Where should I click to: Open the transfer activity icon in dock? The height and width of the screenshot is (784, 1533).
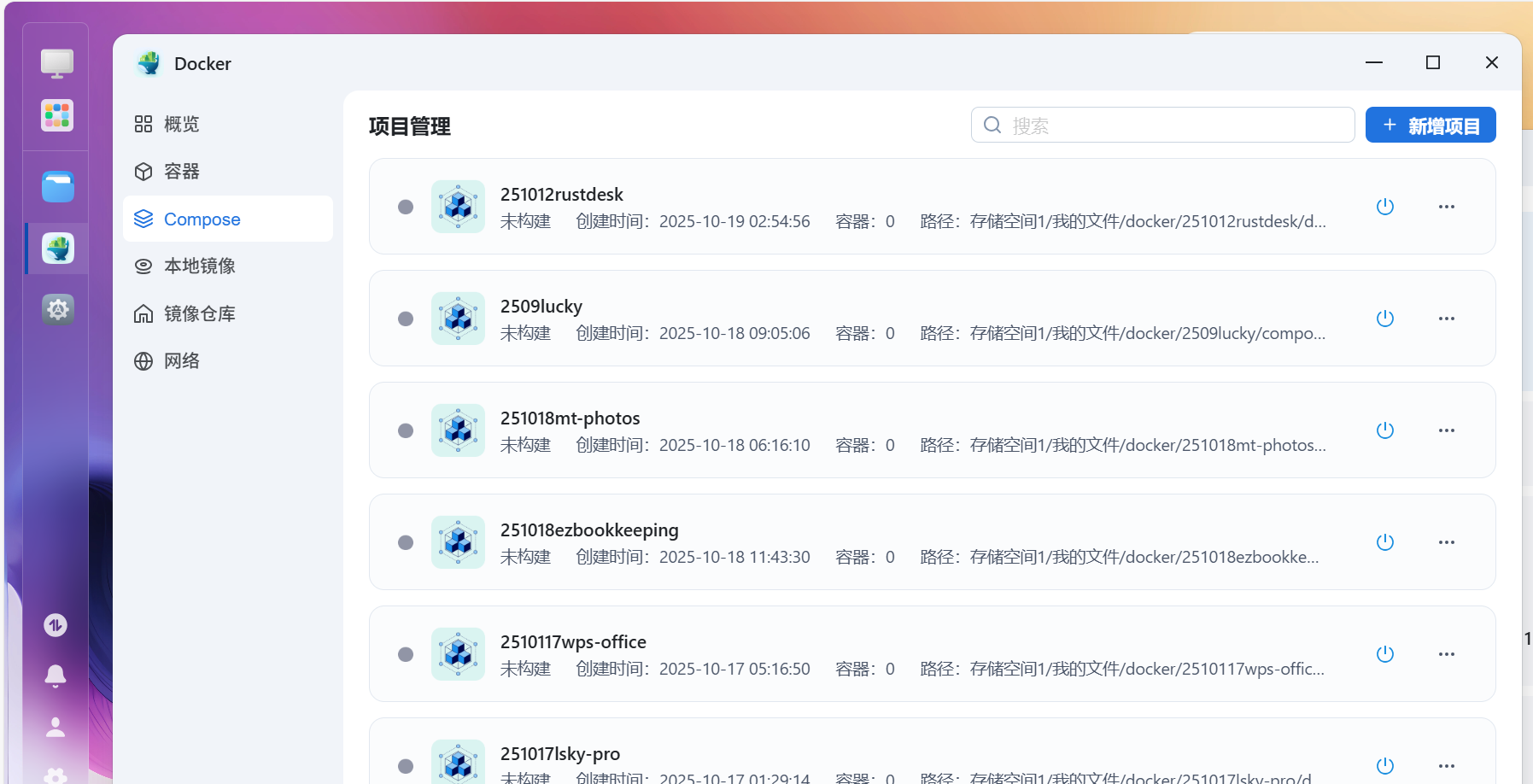(56, 625)
